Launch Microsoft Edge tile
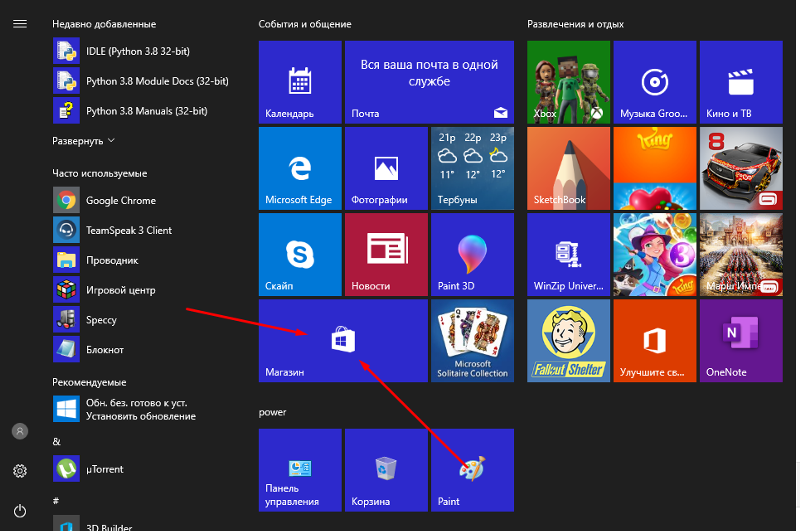Viewport: 800px width, 531px height. point(300,168)
